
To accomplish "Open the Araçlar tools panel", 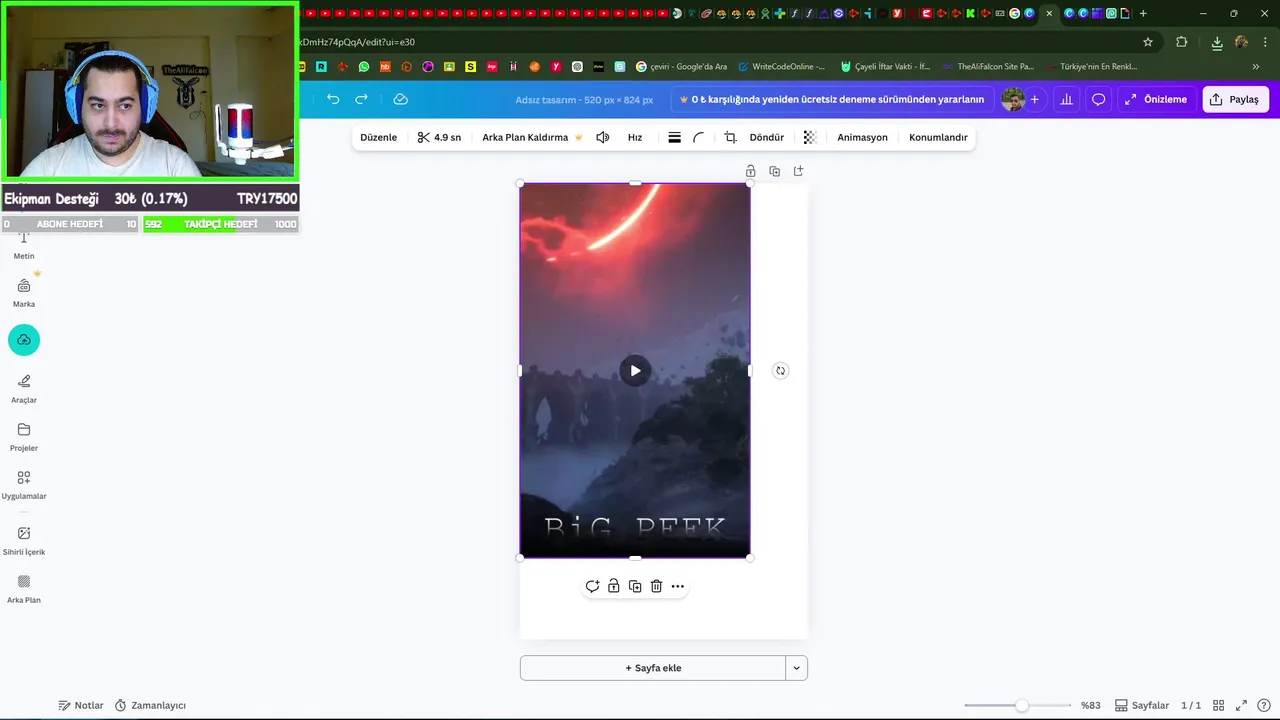I will click(24, 389).
